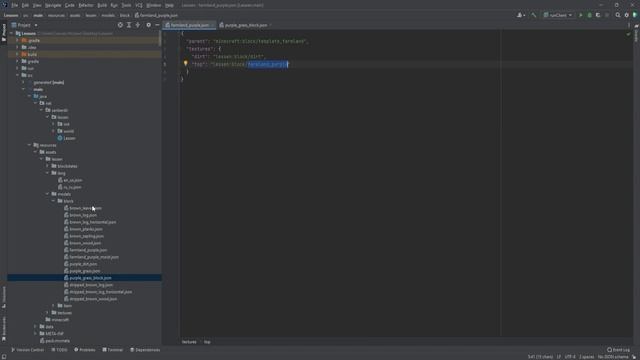The height and width of the screenshot is (360, 640).
Task: Open the File menu
Action: [15, 5]
